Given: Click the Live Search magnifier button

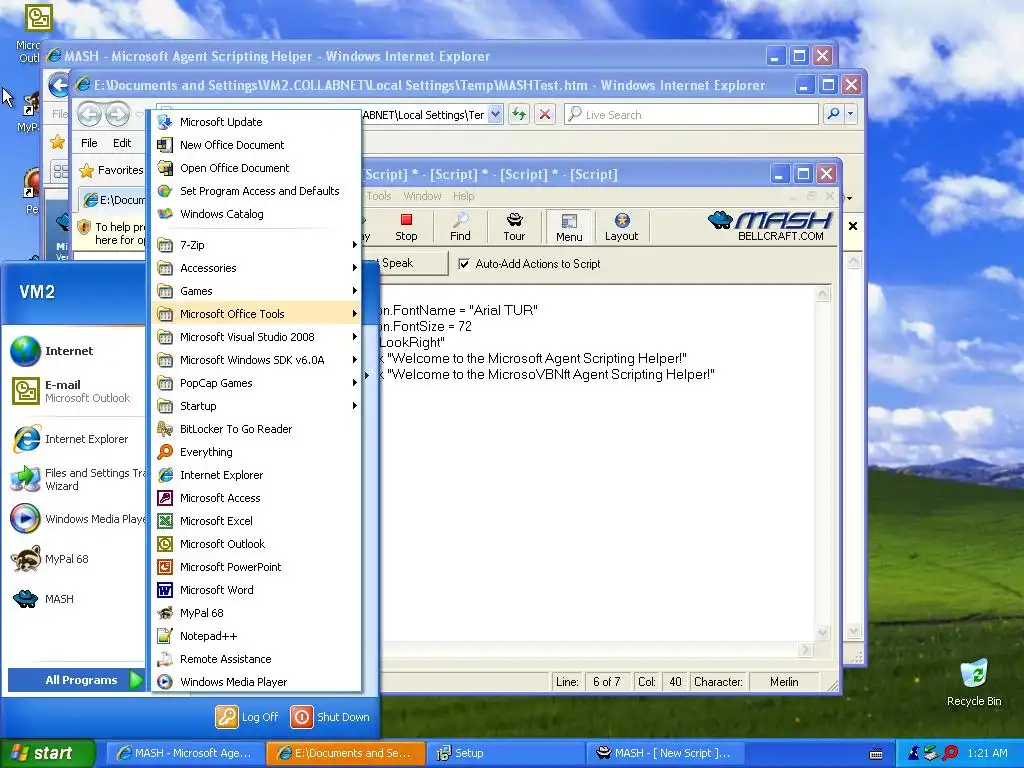Looking at the screenshot, I should point(833,114).
